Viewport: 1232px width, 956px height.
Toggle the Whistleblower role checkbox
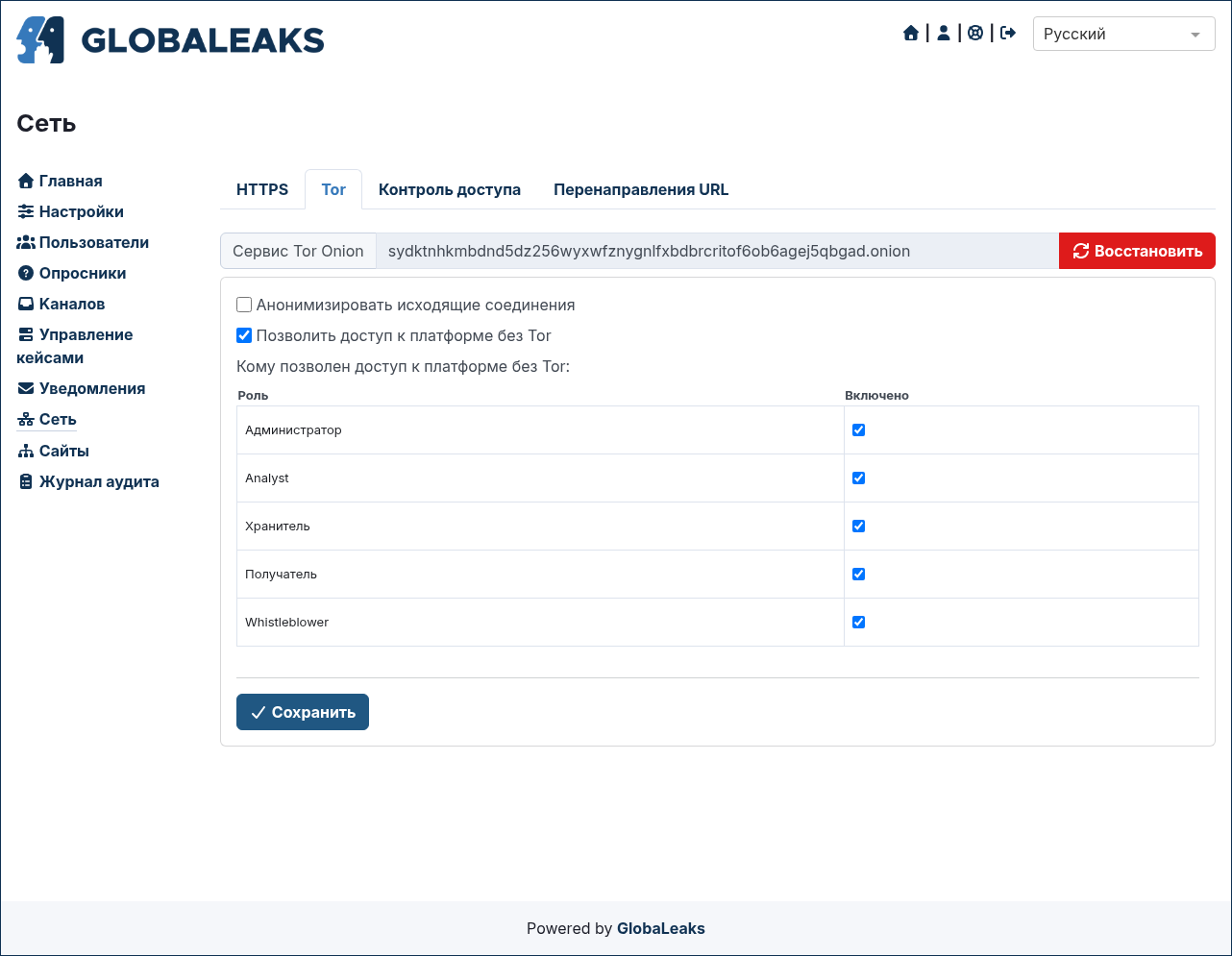click(x=859, y=622)
